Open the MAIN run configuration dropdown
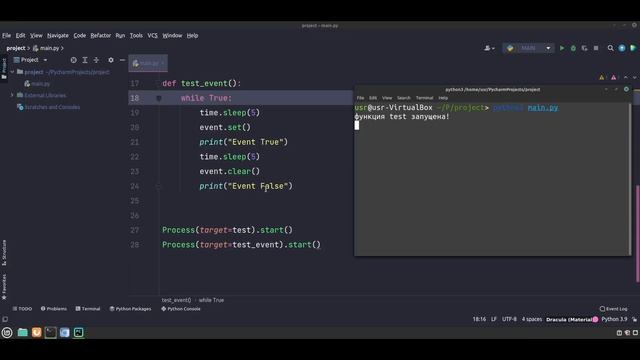 click(x=528, y=48)
